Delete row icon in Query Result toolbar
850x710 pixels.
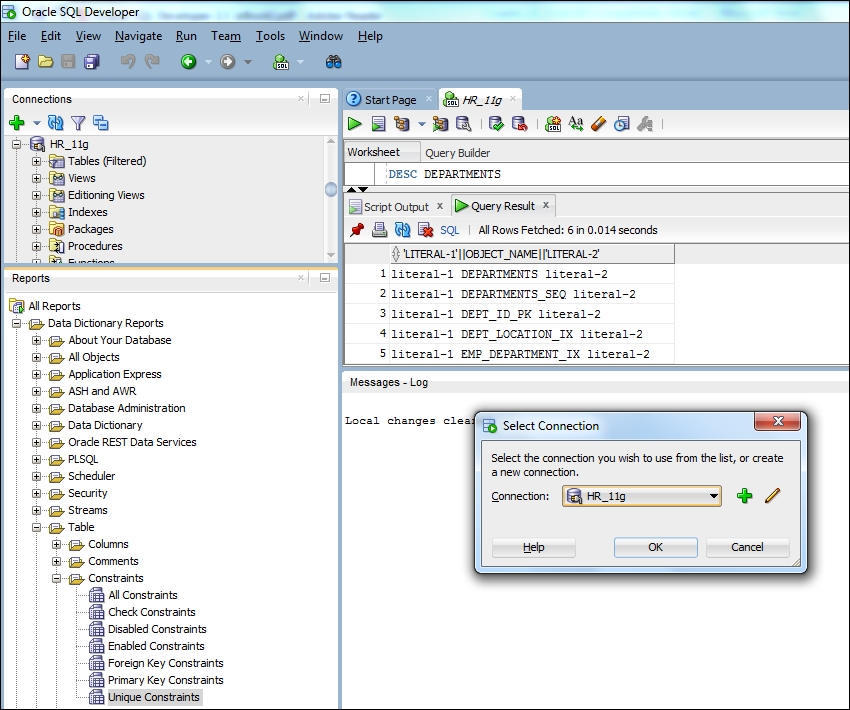(x=426, y=230)
